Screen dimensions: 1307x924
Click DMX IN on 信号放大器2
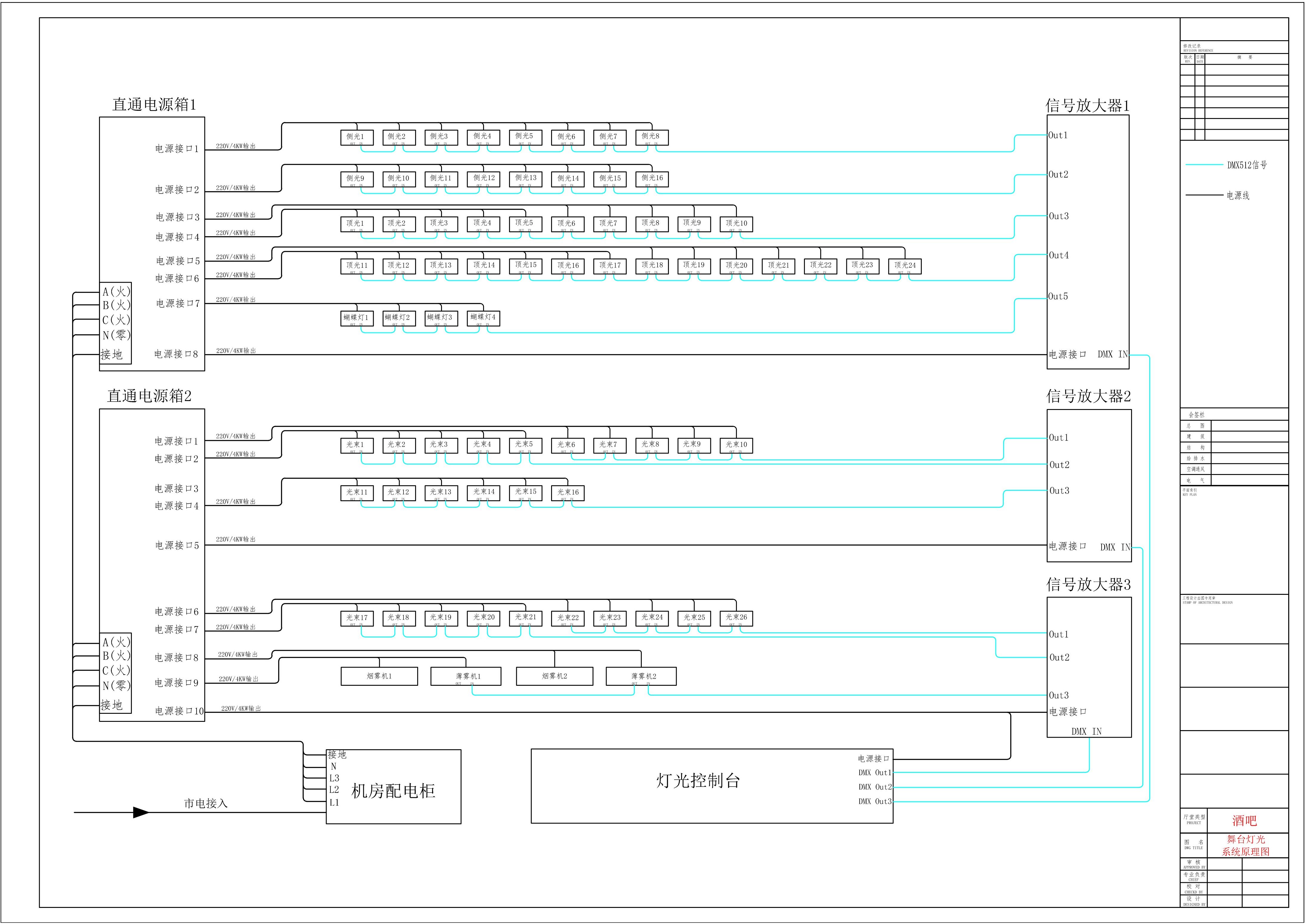1115,548
